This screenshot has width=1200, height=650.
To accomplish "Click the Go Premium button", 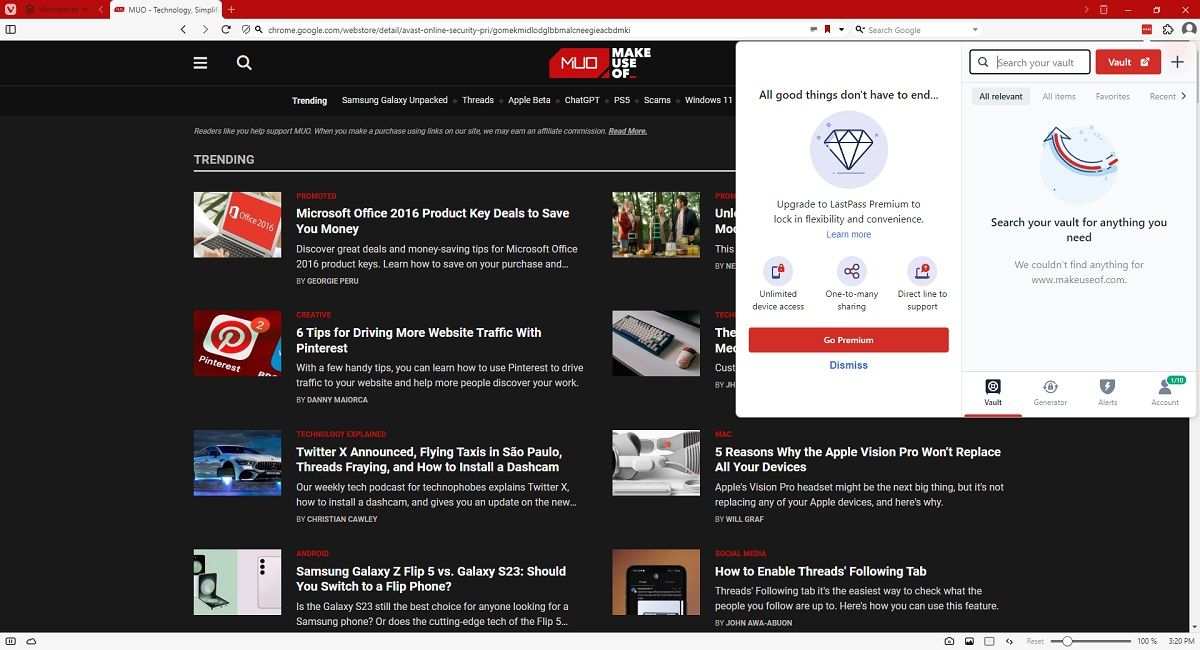I will coord(848,339).
